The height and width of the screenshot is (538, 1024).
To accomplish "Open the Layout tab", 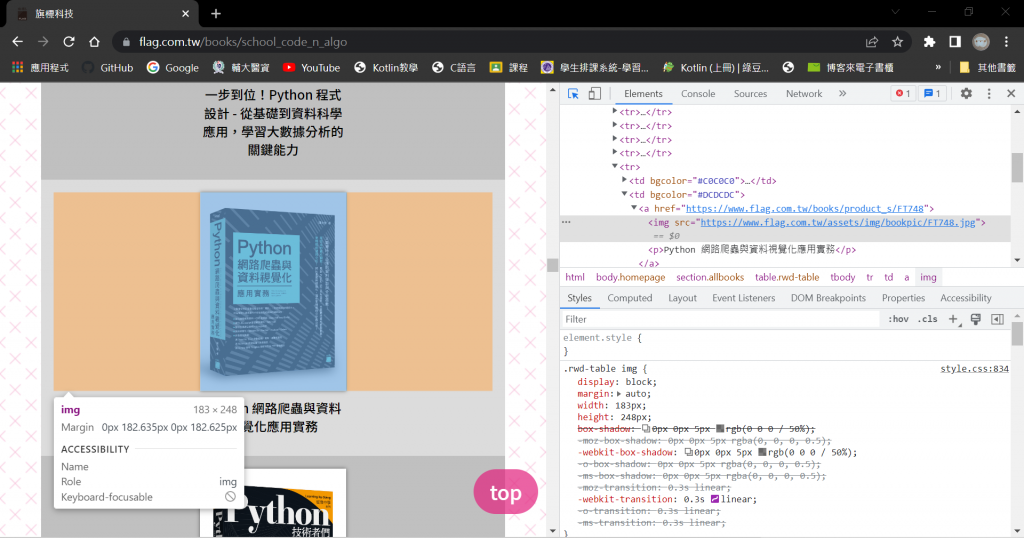I will coord(682,298).
